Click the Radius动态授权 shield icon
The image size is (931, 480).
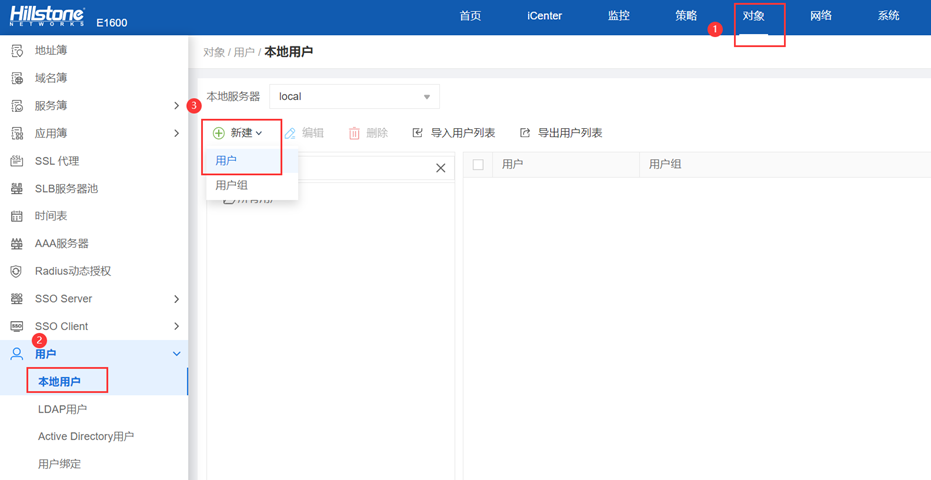tap(17, 271)
